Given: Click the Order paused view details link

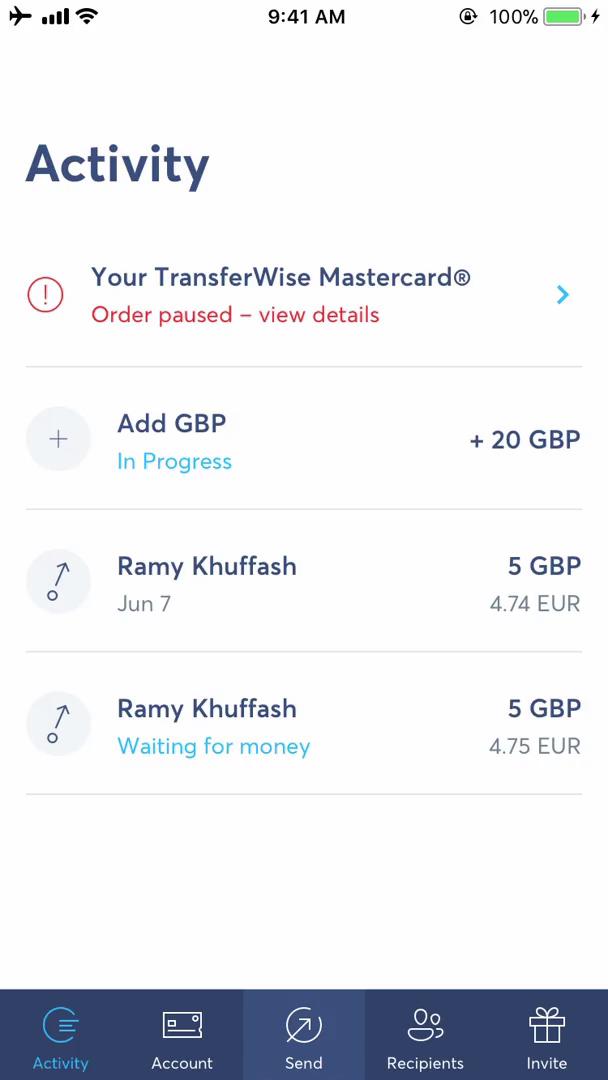Looking at the screenshot, I should (x=235, y=314).
